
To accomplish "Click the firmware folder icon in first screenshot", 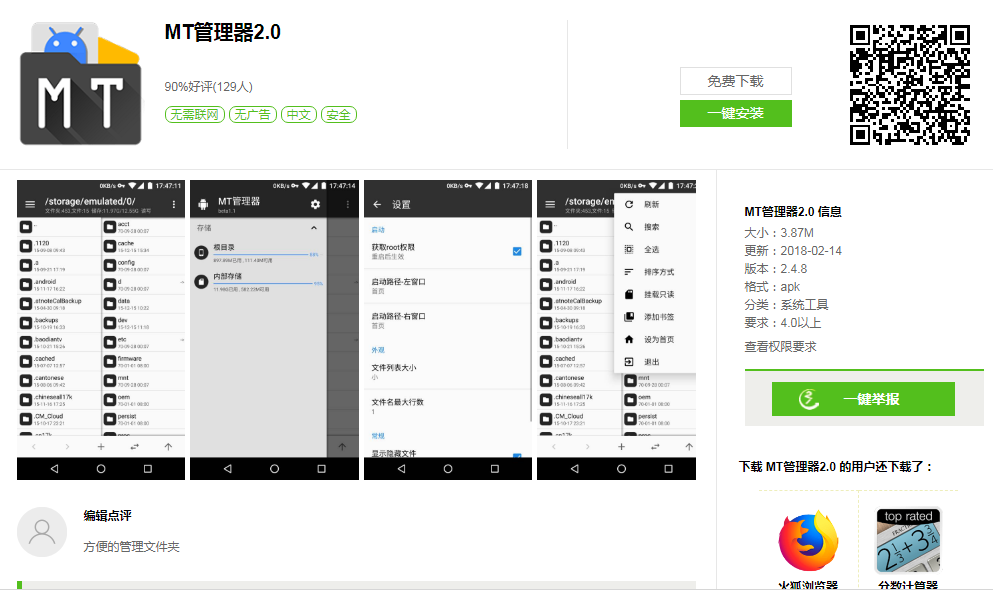I will (x=110, y=361).
